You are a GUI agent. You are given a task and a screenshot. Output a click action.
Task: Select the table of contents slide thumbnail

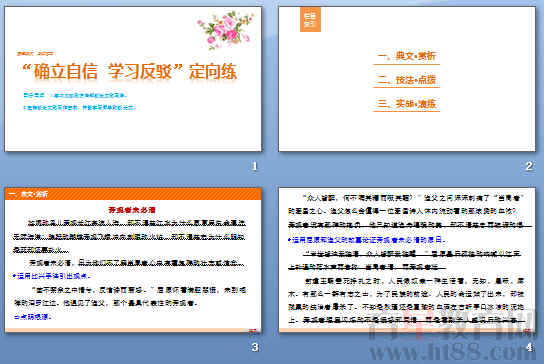[x=407, y=79]
